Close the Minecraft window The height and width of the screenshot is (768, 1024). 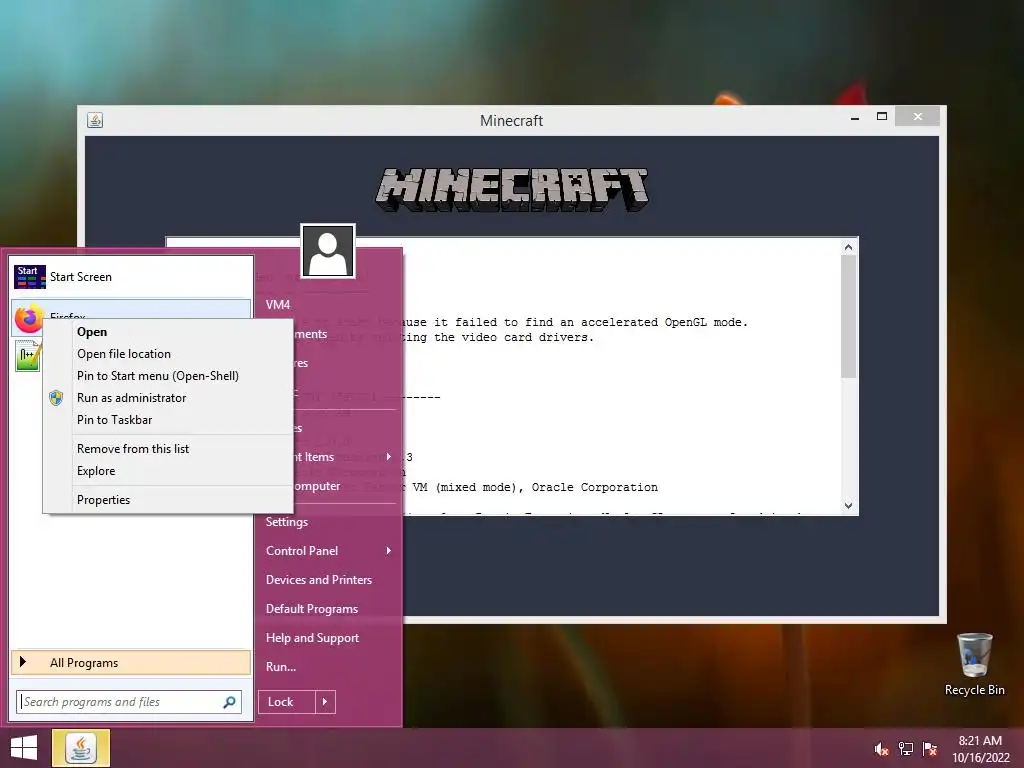click(918, 116)
